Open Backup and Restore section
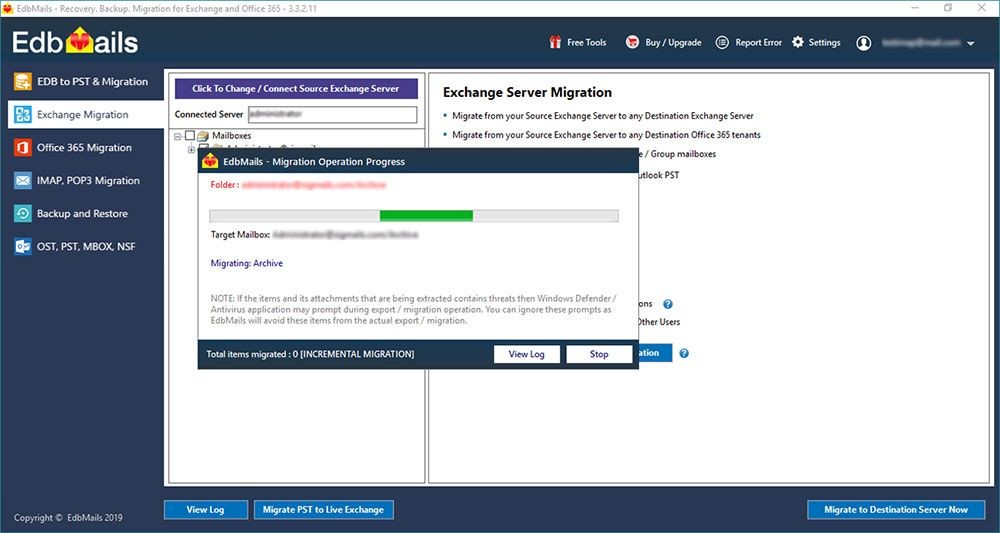The image size is (1000, 533). (86, 214)
